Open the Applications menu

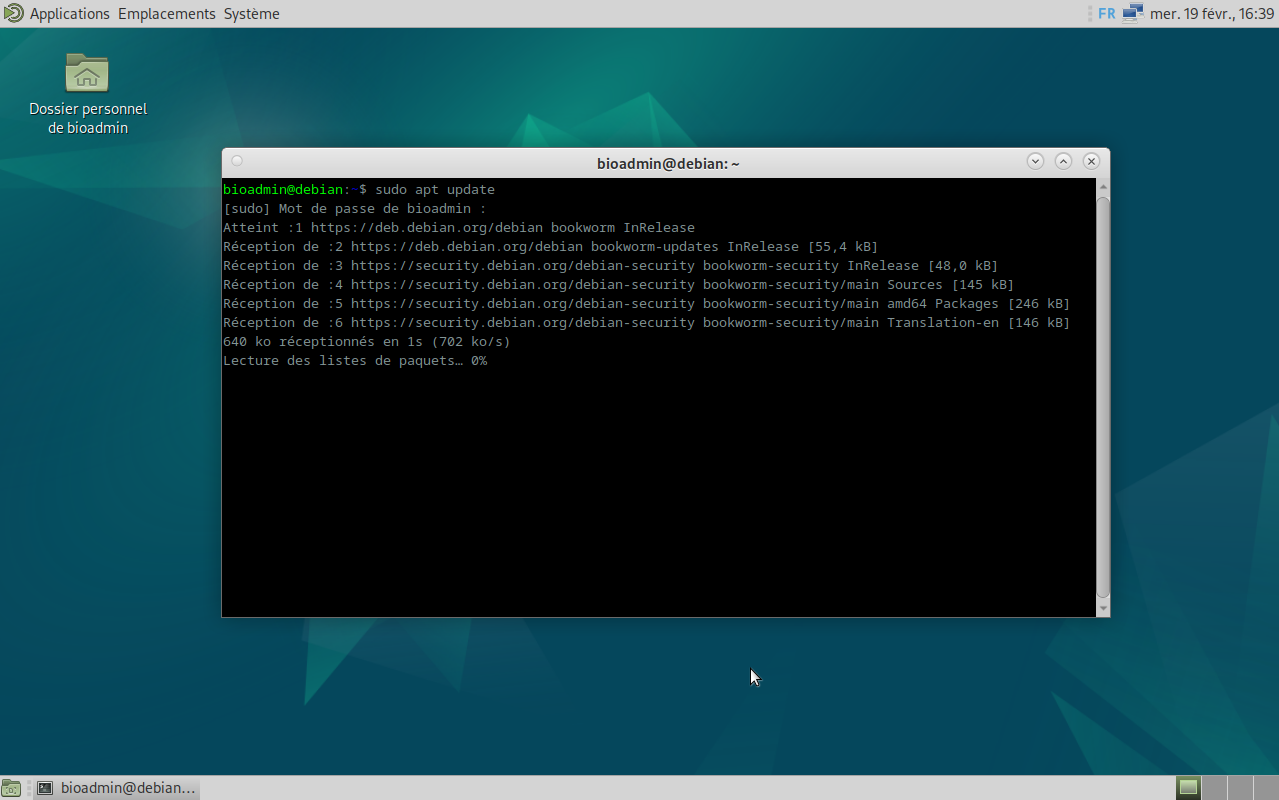pos(69,14)
